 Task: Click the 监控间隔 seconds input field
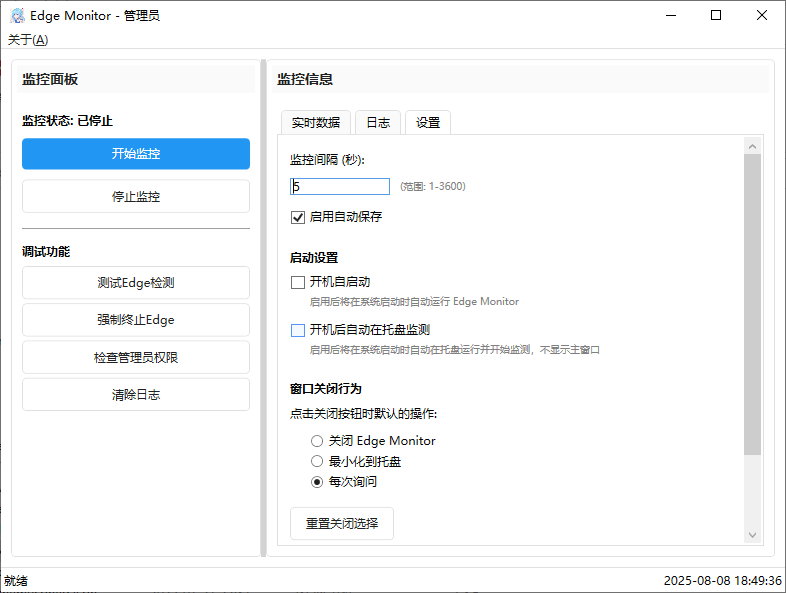click(x=340, y=186)
